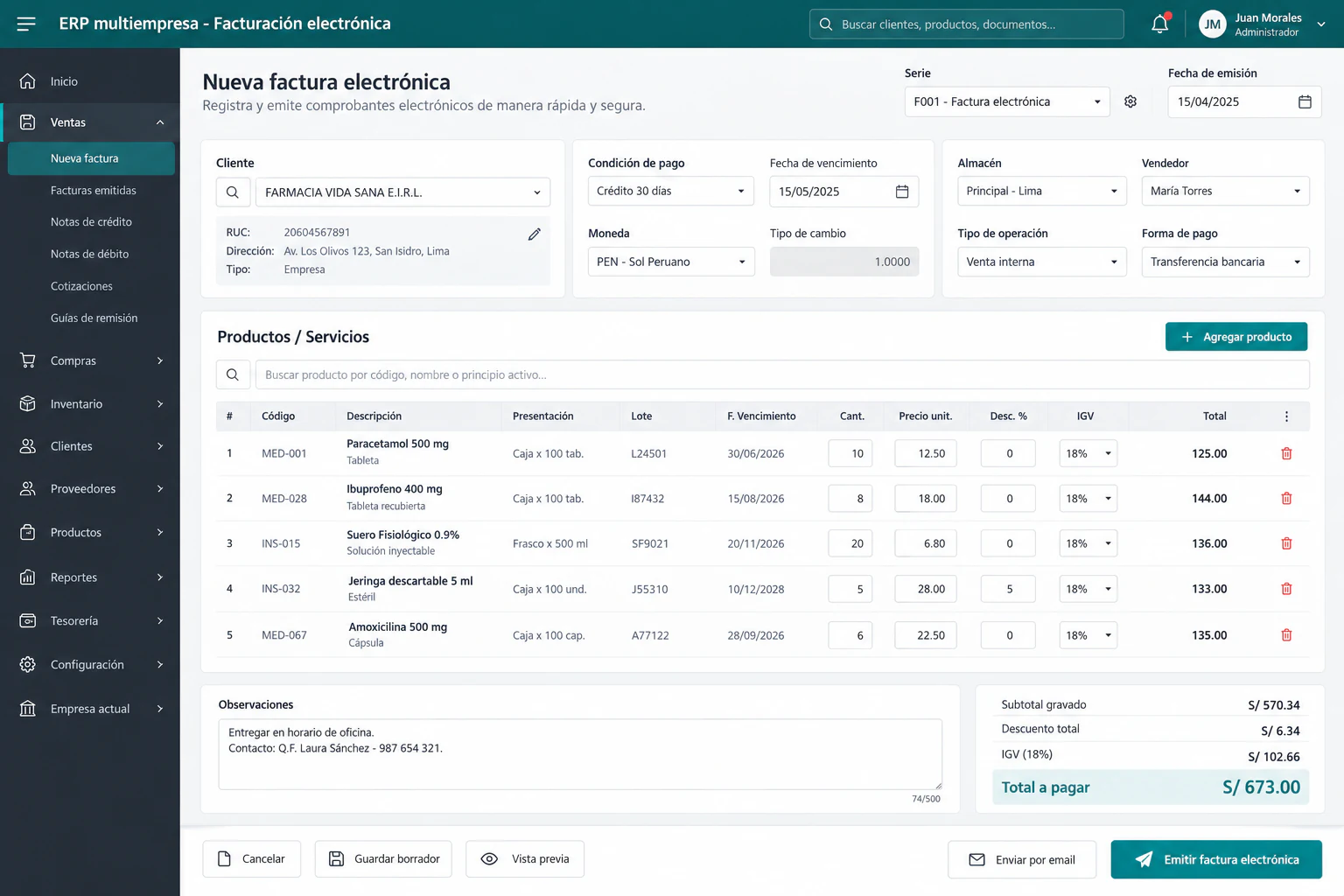The height and width of the screenshot is (896, 1344).
Task: Delete the Paracetamol 500 mg row
Action: tap(1286, 453)
